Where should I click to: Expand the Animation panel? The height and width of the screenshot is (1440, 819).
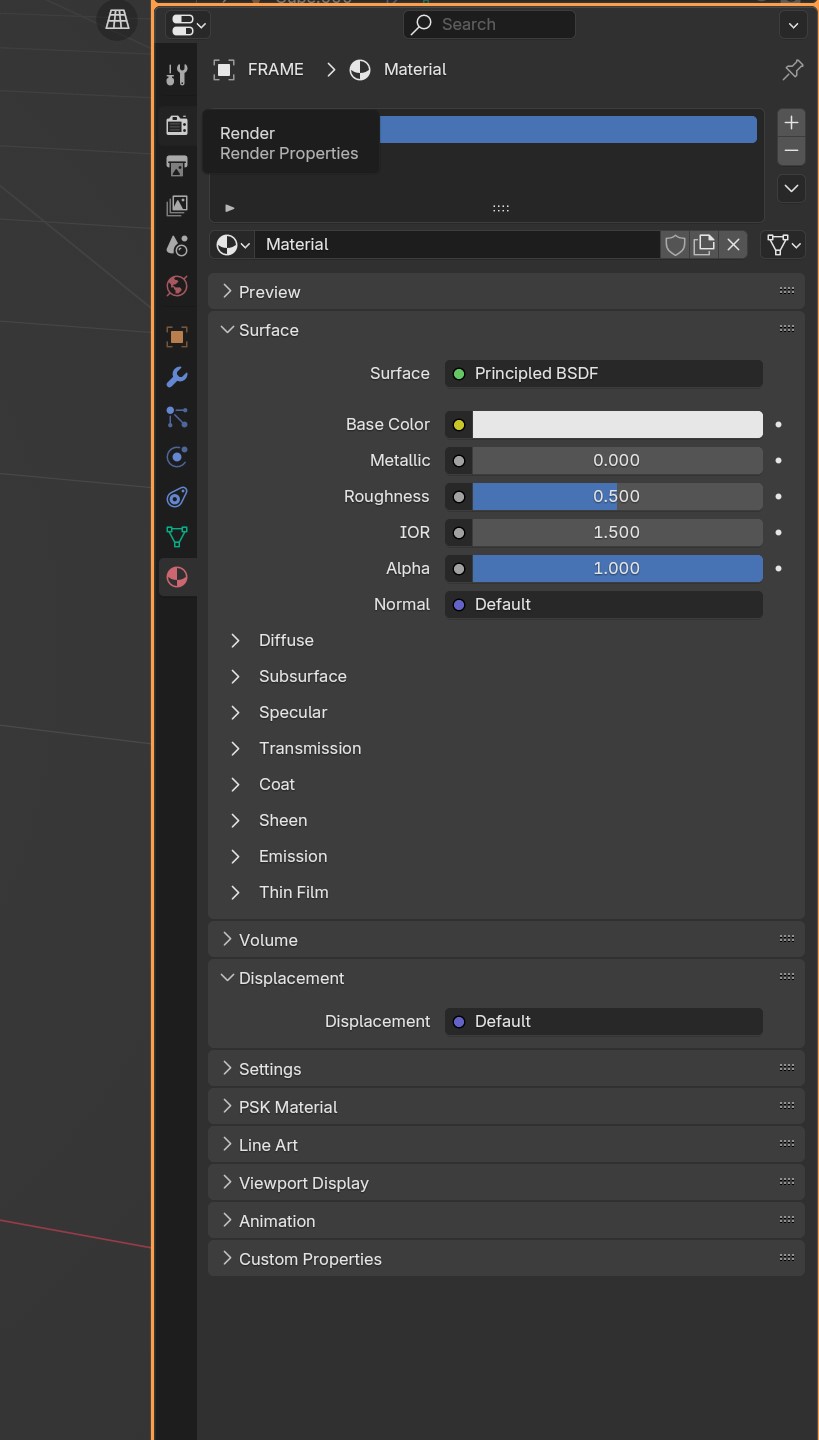(506, 1221)
